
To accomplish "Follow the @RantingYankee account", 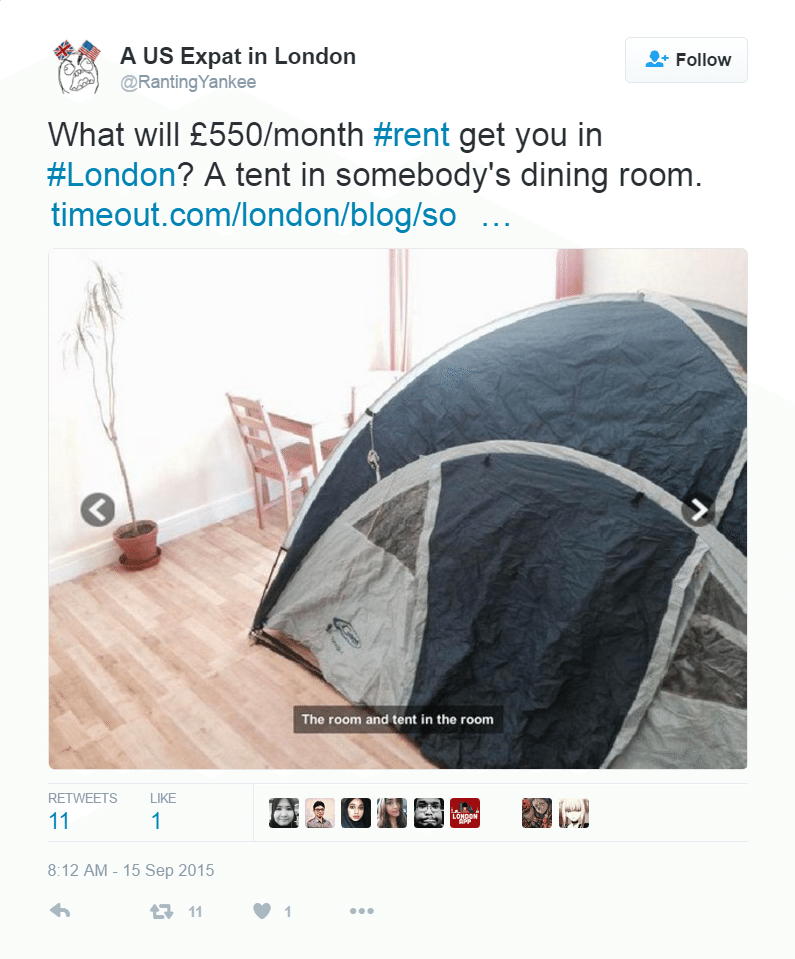I will point(686,60).
